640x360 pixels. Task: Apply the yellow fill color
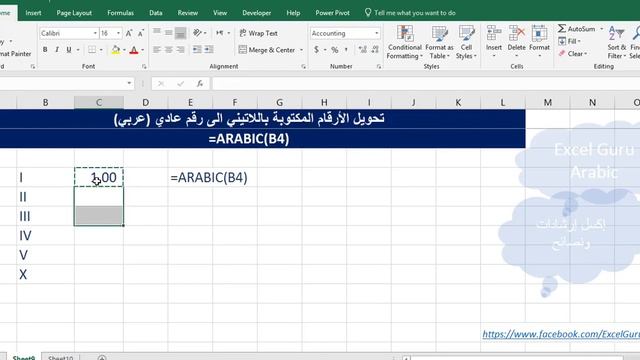116,50
